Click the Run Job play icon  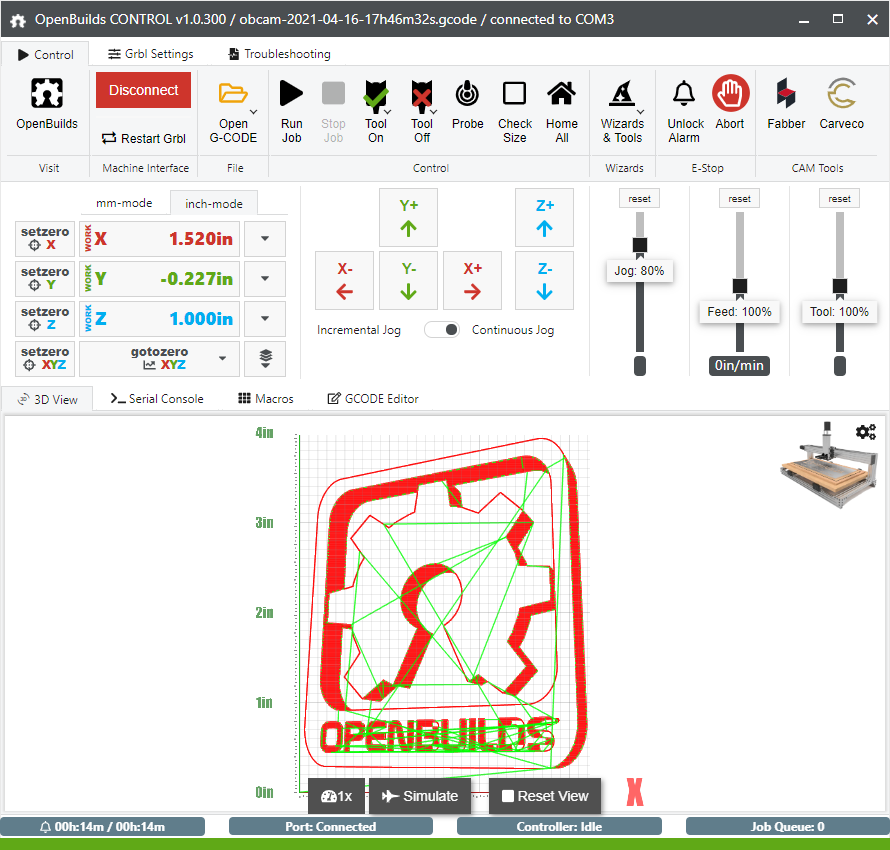click(291, 95)
